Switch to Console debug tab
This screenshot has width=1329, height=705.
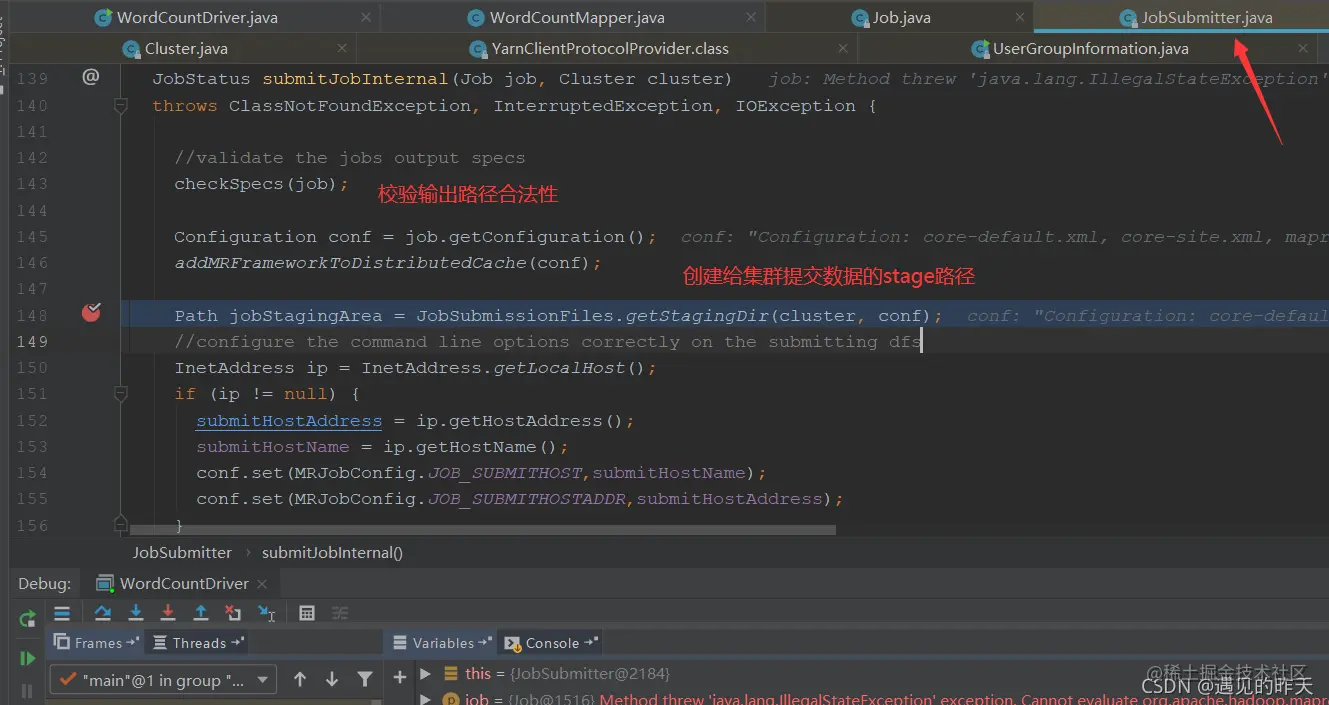[551, 643]
